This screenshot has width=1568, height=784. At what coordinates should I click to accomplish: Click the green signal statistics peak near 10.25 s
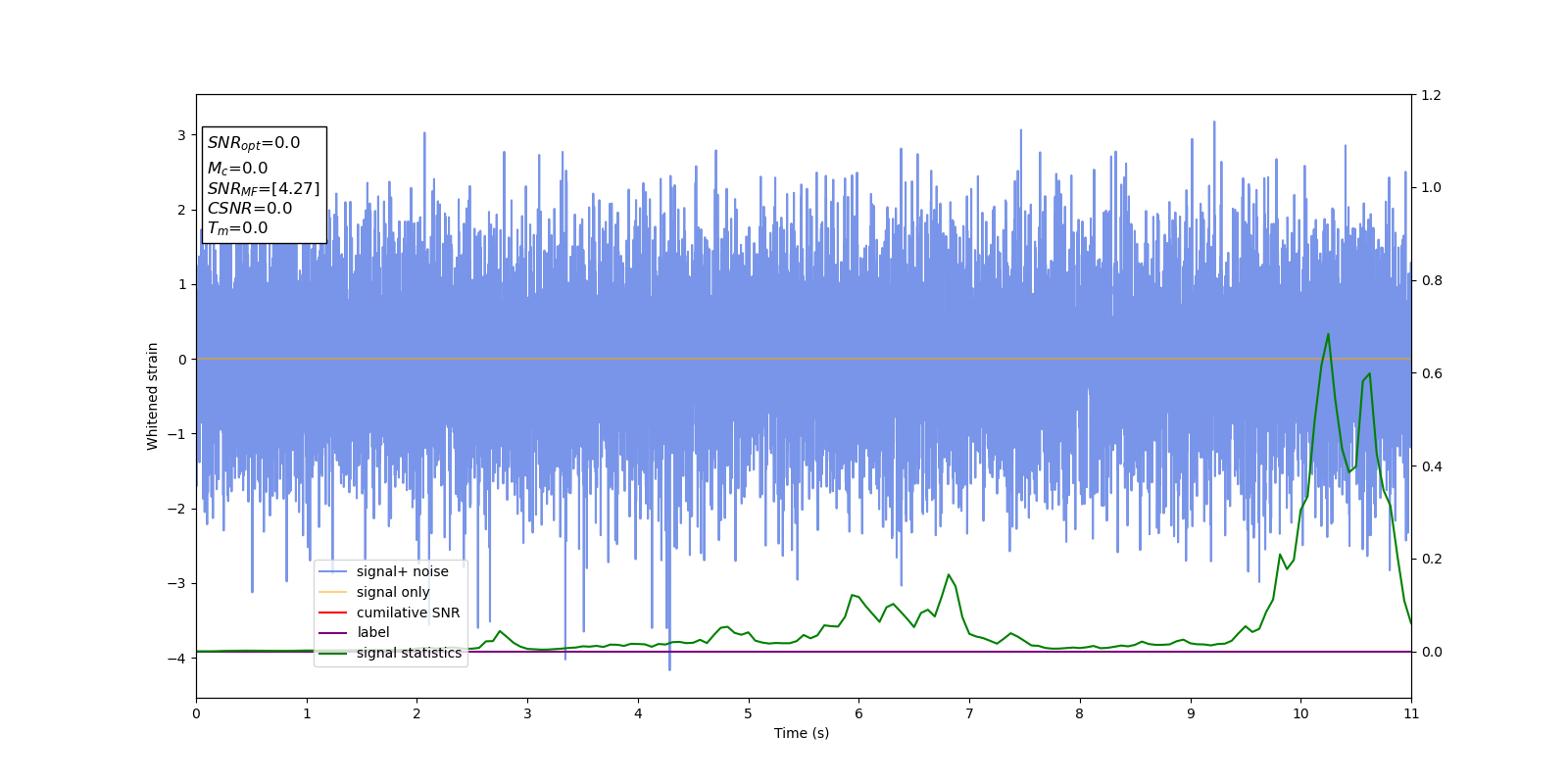1328,334
